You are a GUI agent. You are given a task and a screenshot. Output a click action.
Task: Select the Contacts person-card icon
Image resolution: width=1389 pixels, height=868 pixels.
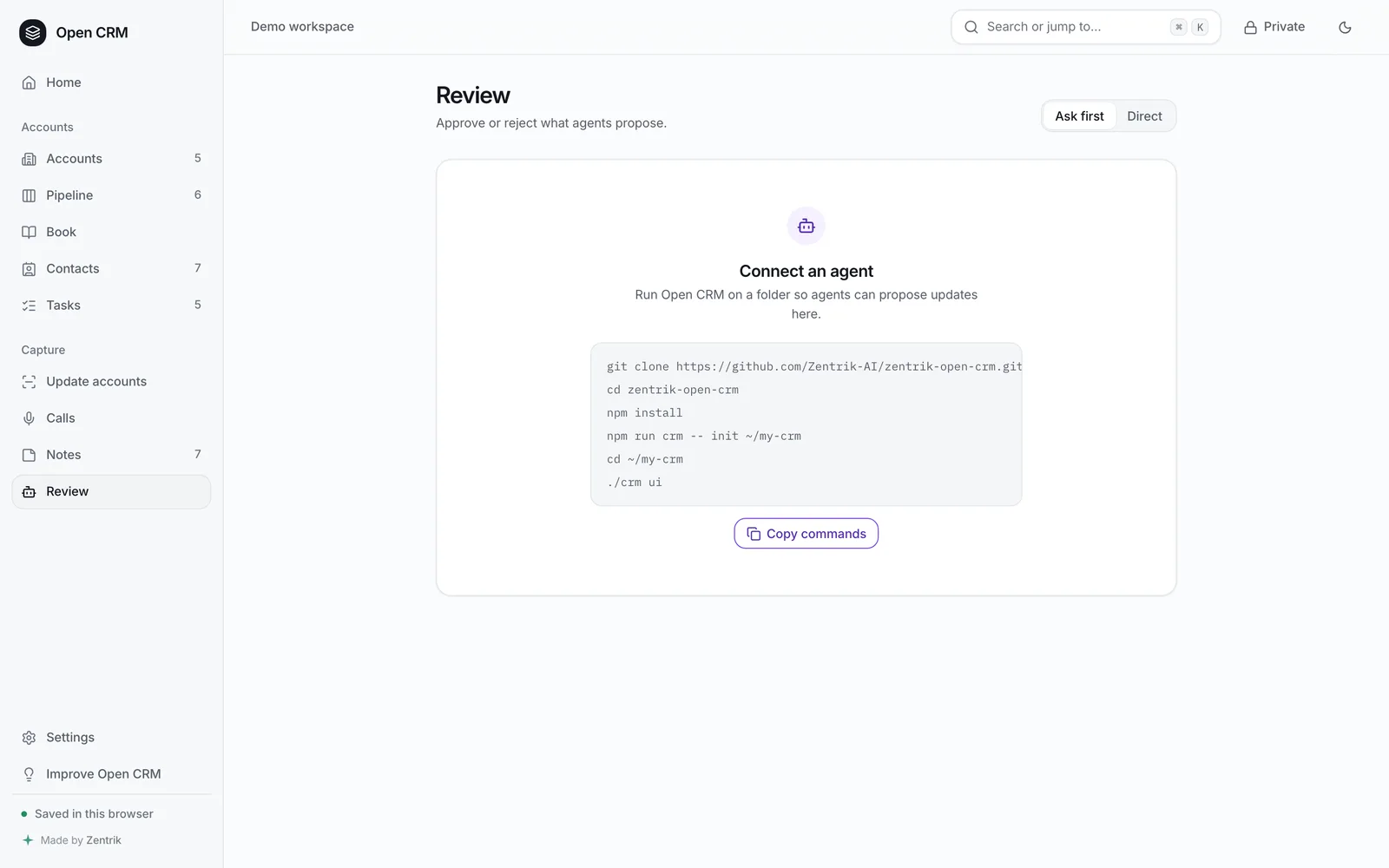click(x=29, y=269)
